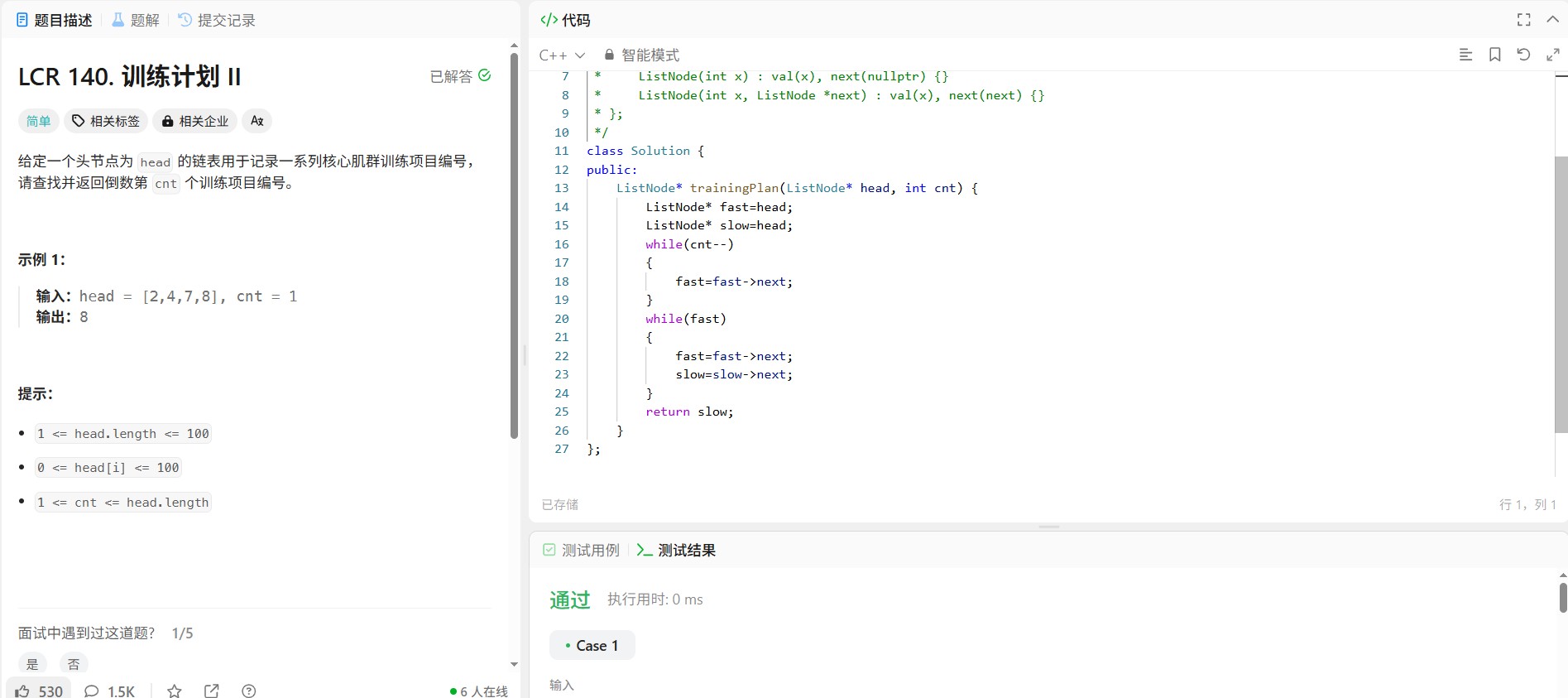Click the slow=slow->next; code line
Screen dimensions: 1568x698
[x=734, y=374]
